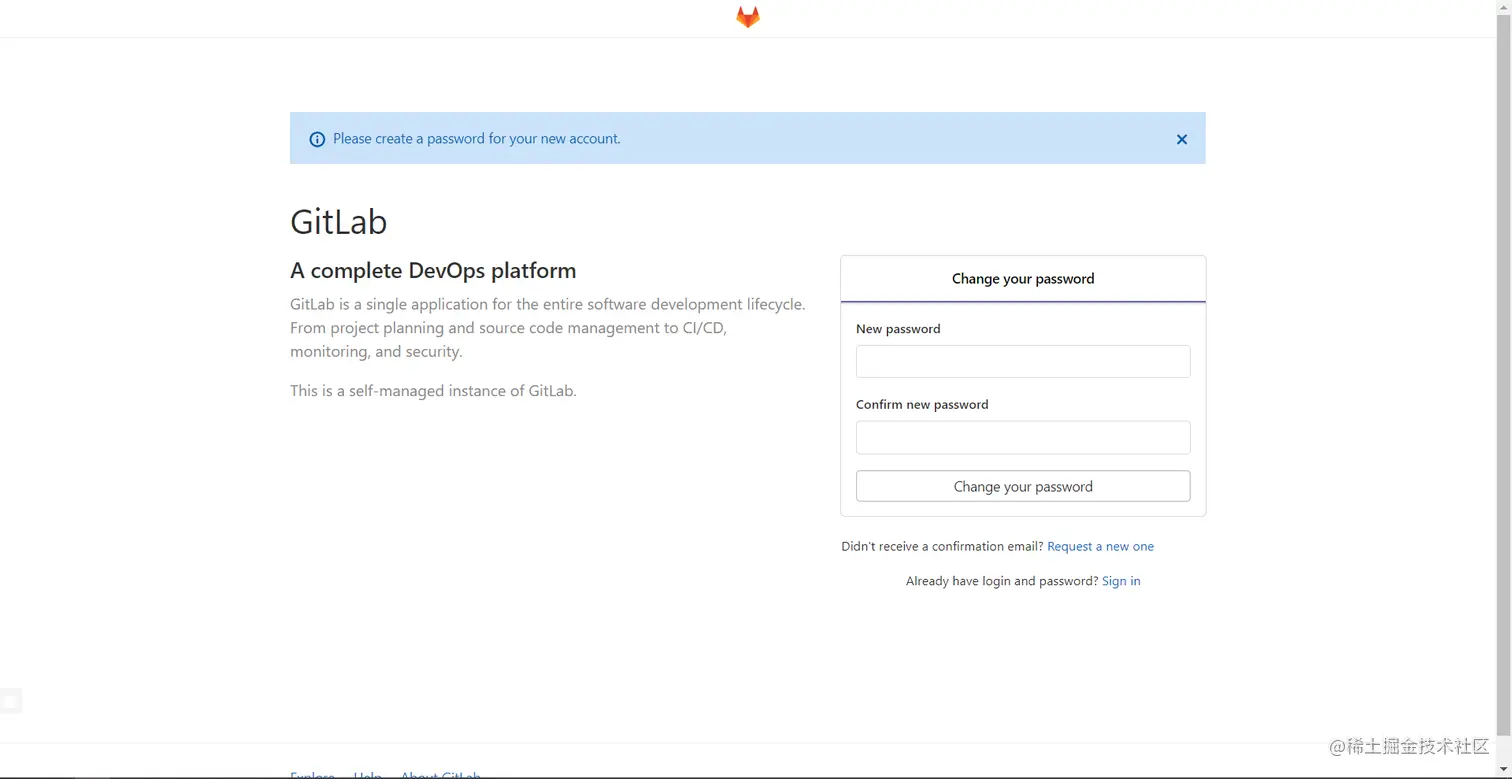This screenshot has width=1512, height=779.
Task: Click 'Already have login and password?' text
Action: coord(1002,581)
